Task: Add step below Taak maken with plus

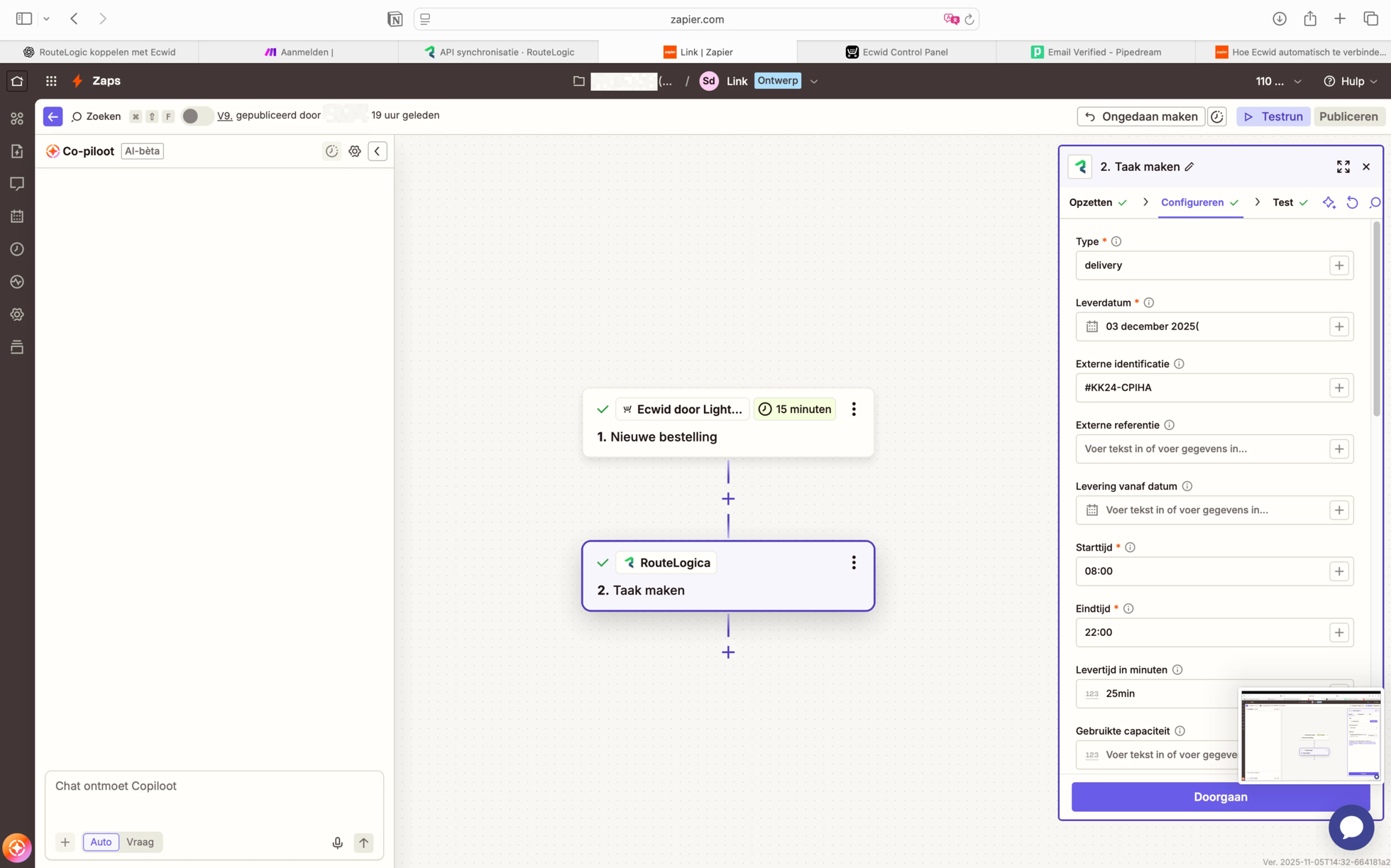Action: [728, 652]
